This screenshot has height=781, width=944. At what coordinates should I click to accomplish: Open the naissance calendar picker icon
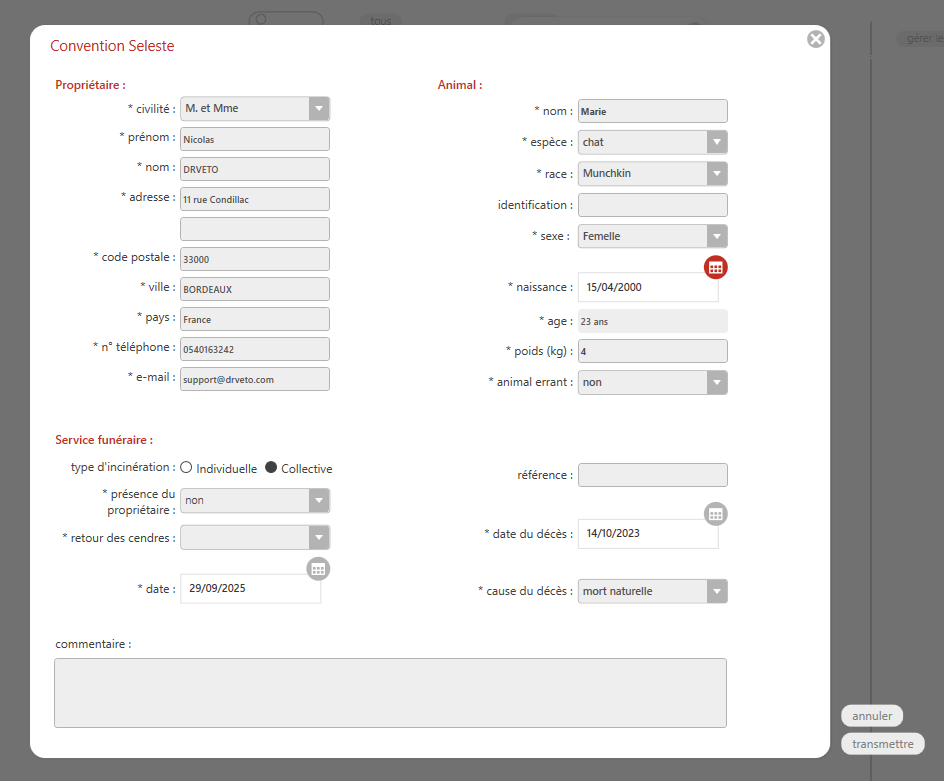(x=715, y=267)
